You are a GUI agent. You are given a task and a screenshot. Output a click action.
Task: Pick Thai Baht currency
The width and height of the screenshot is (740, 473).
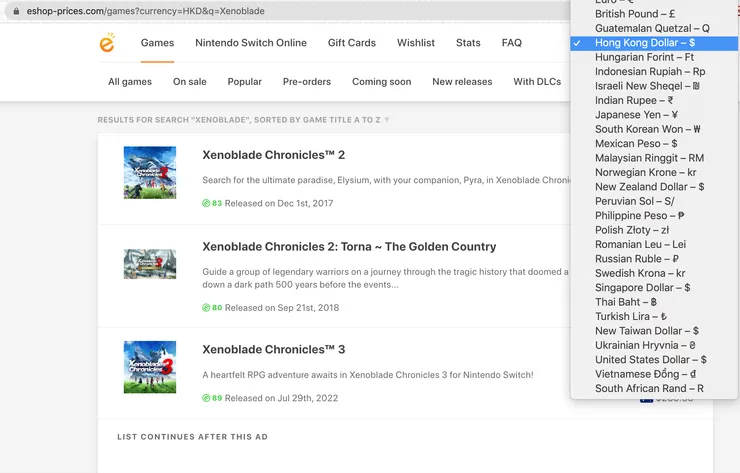[654, 302]
